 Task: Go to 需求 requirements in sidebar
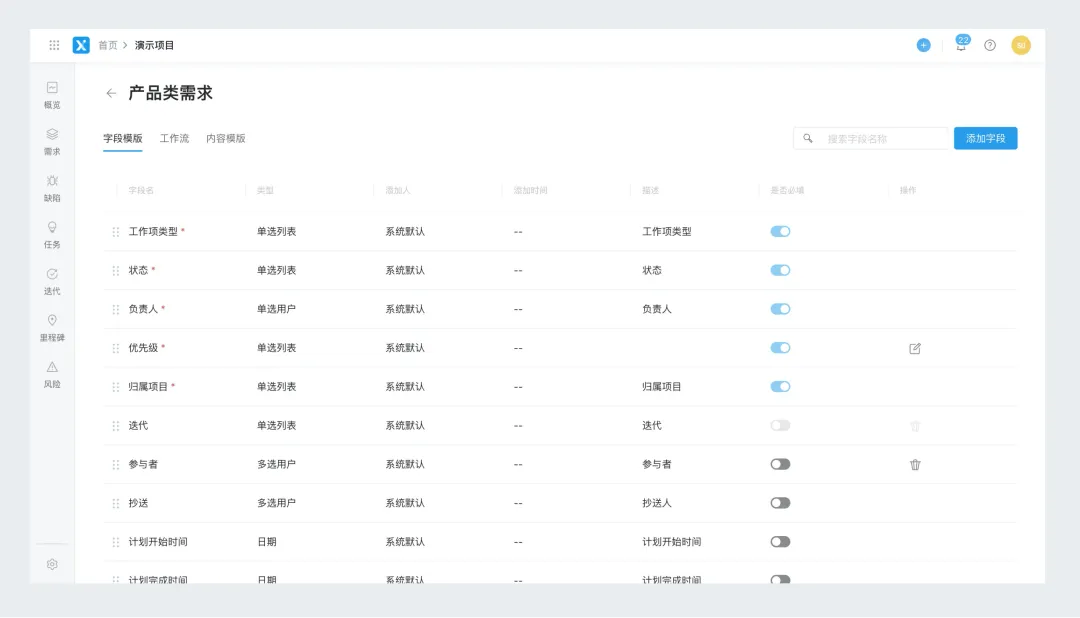click(x=52, y=141)
